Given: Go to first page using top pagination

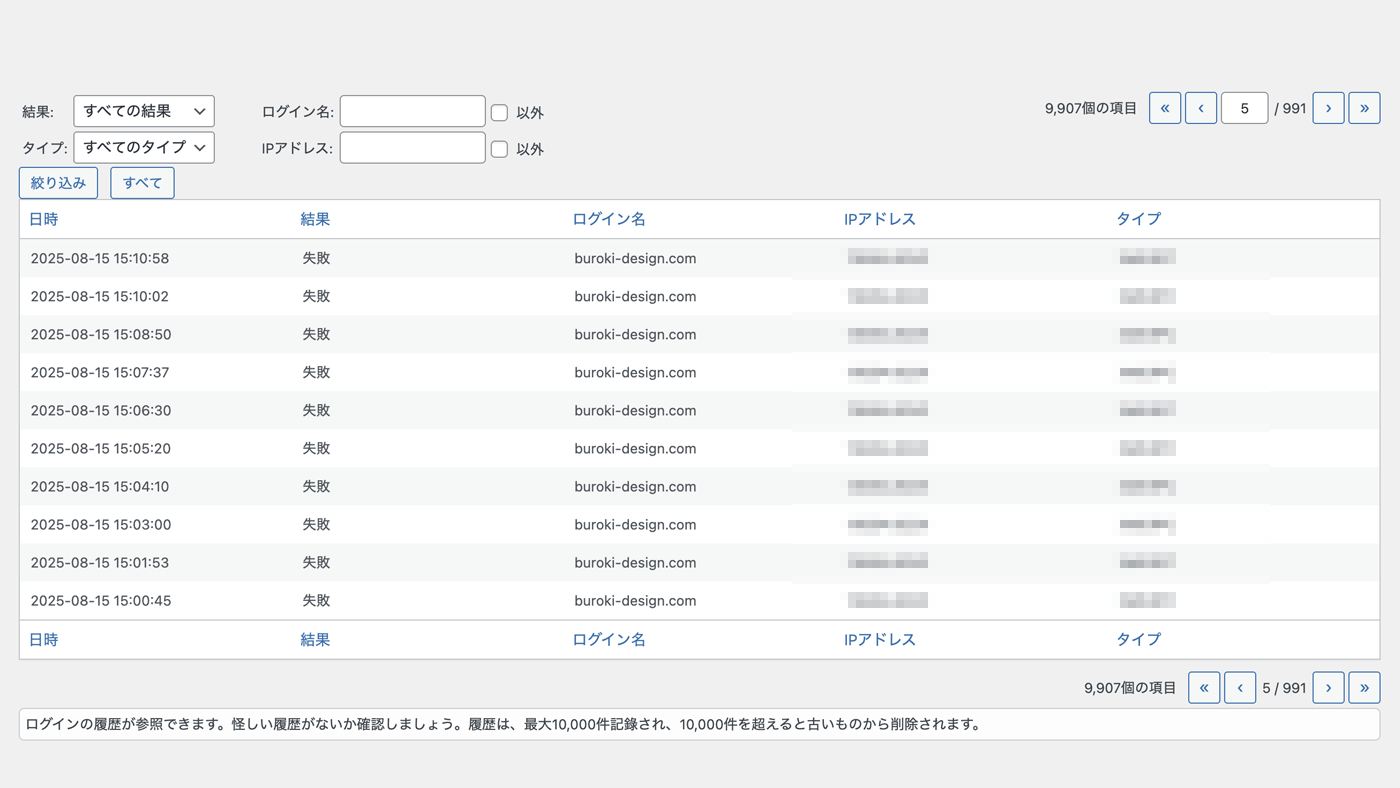Looking at the screenshot, I should coord(1165,108).
